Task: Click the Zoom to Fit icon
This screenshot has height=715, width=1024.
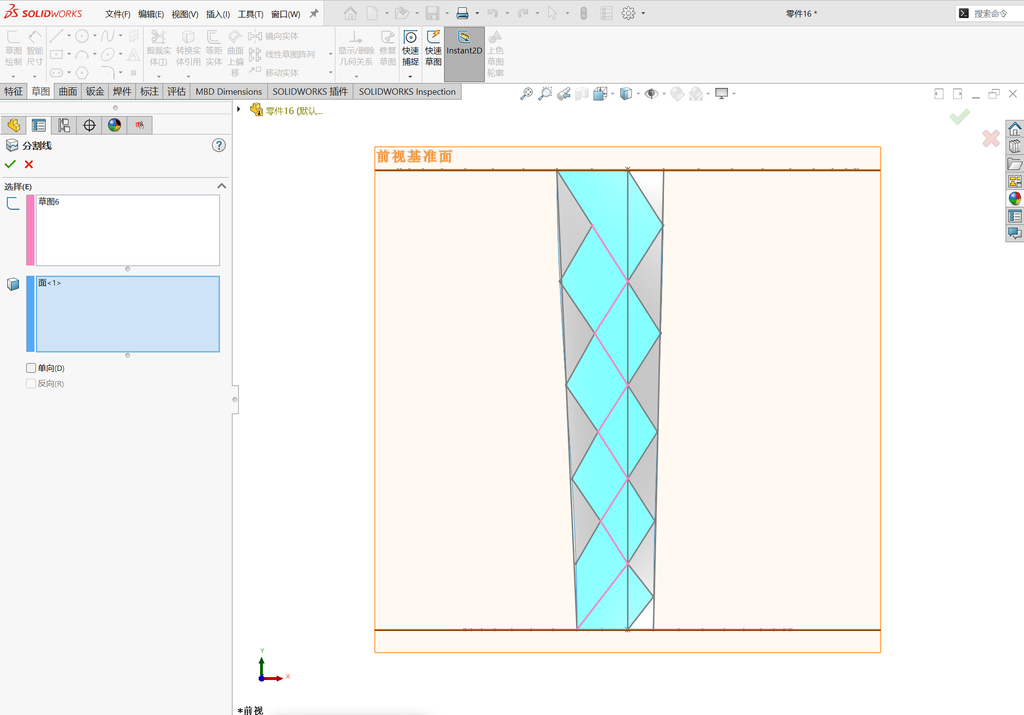Action: point(526,94)
